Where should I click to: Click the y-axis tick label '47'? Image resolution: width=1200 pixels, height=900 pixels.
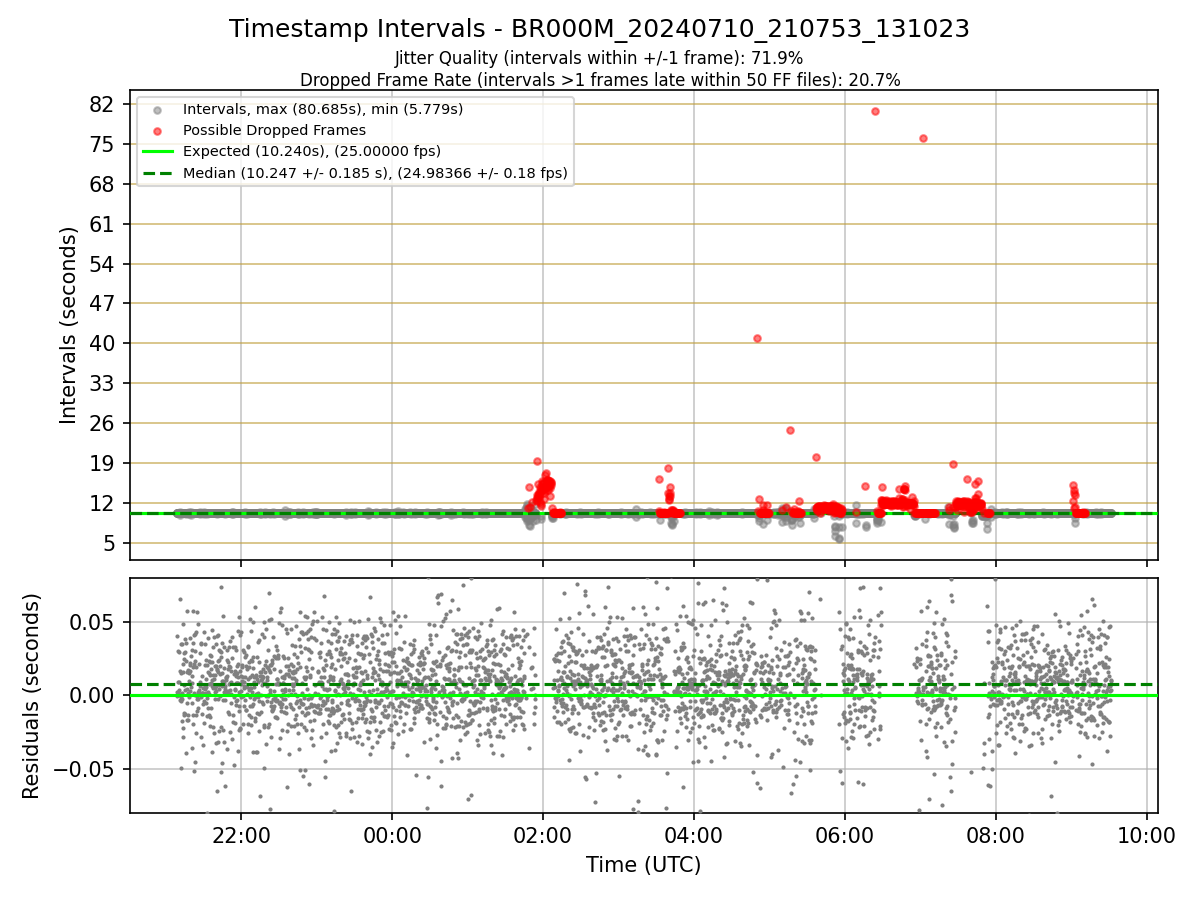coord(103,303)
